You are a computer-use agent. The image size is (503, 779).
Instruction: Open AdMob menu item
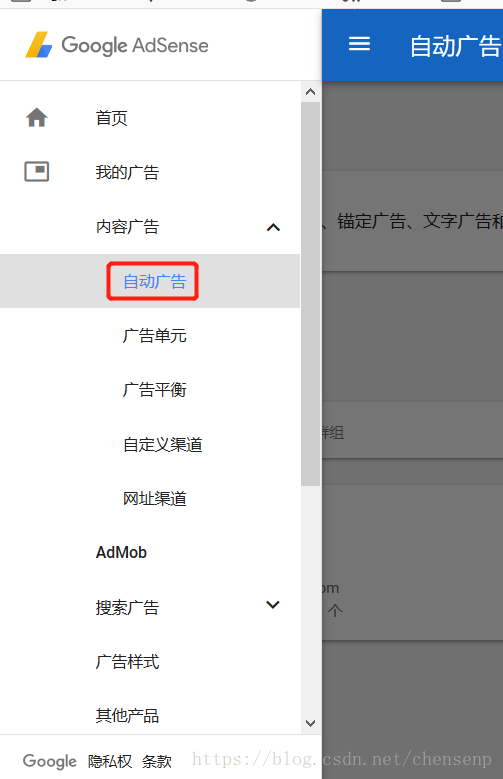(x=121, y=552)
